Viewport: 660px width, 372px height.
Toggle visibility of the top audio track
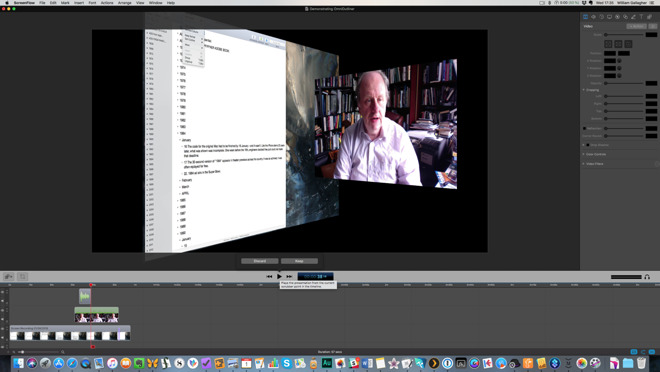[x=3, y=292]
